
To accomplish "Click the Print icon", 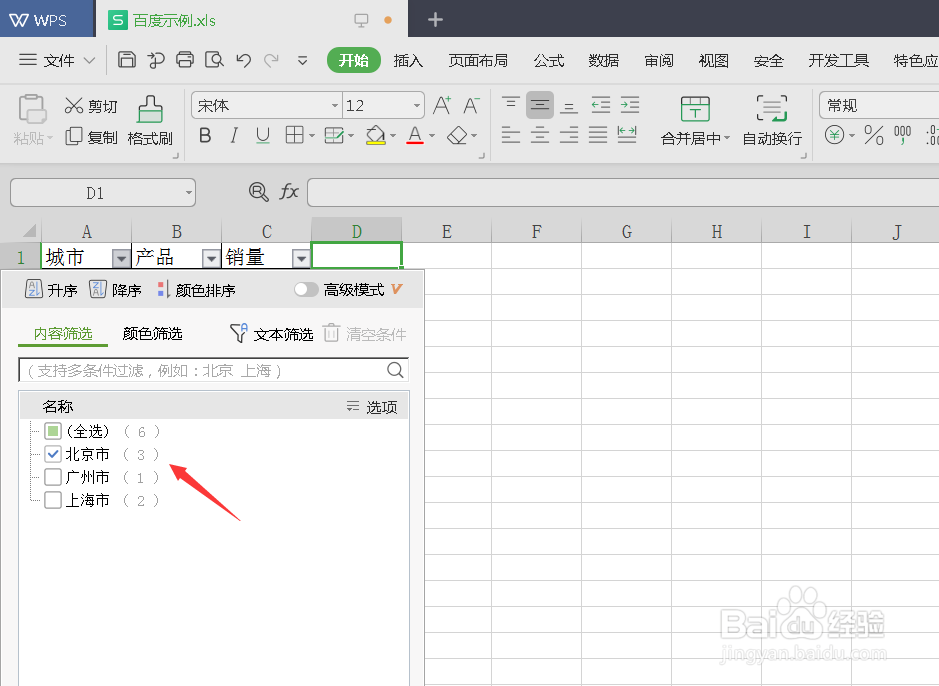I will point(185,60).
